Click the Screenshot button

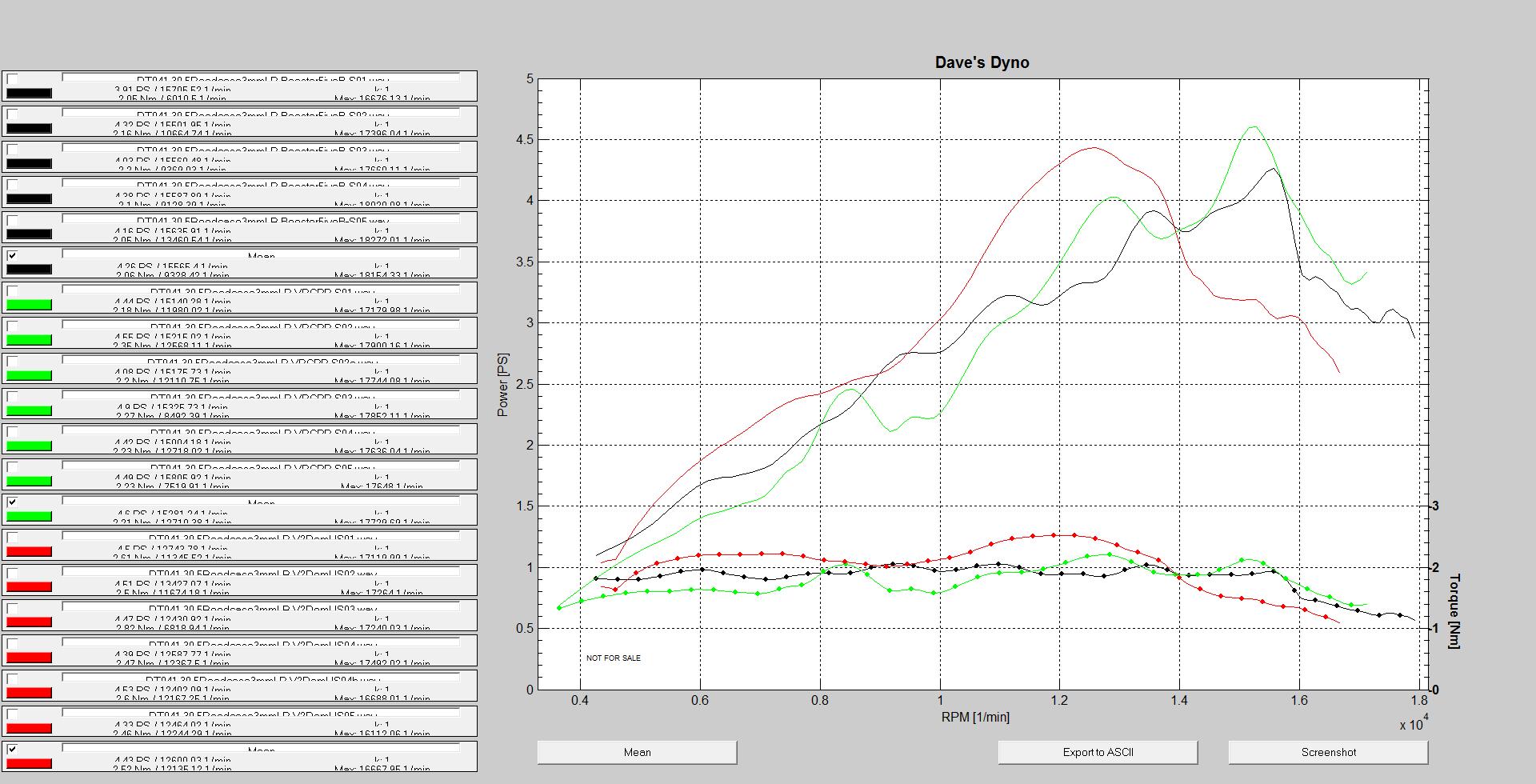pyautogui.click(x=1328, y=752)
